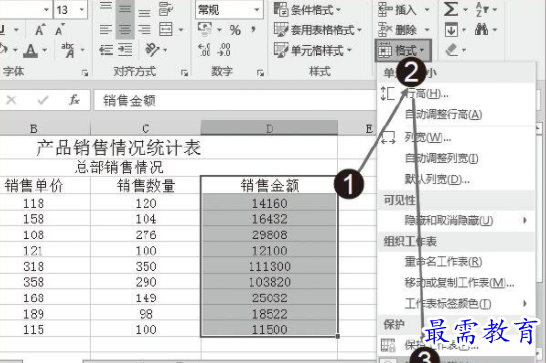Screen dimensions: 546x363
Task: Open the 字体 group dialog launcher
Action: pos(85,72)
